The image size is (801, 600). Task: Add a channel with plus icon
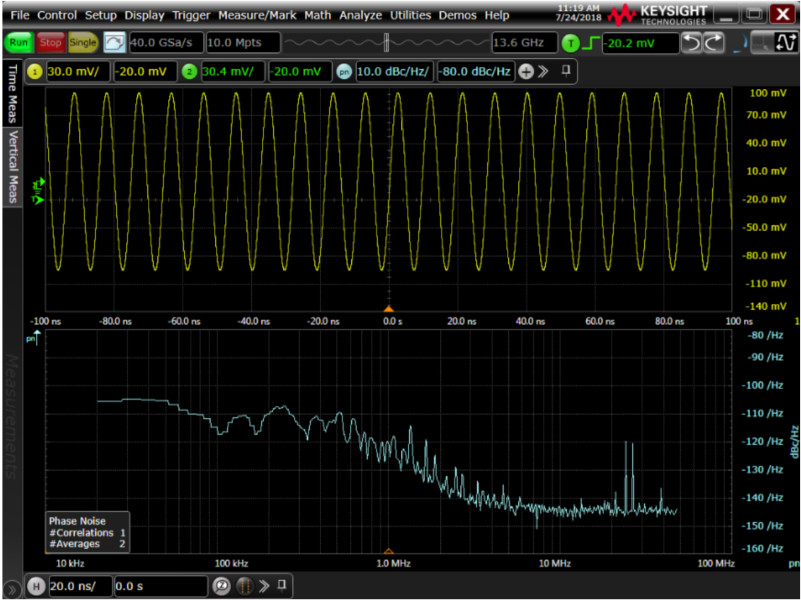tap(526, 72)
